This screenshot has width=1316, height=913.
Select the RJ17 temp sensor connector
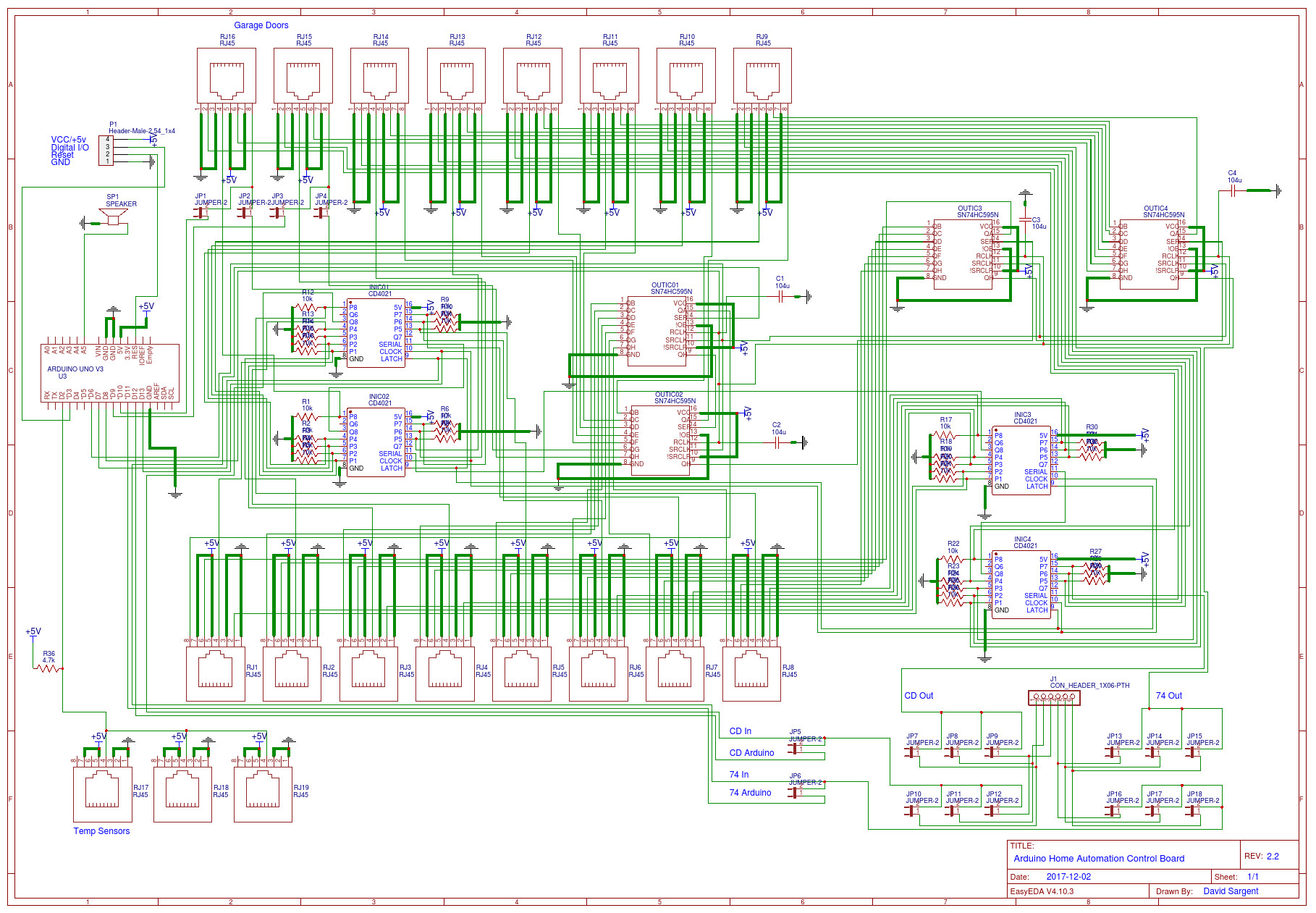[102, 794]
